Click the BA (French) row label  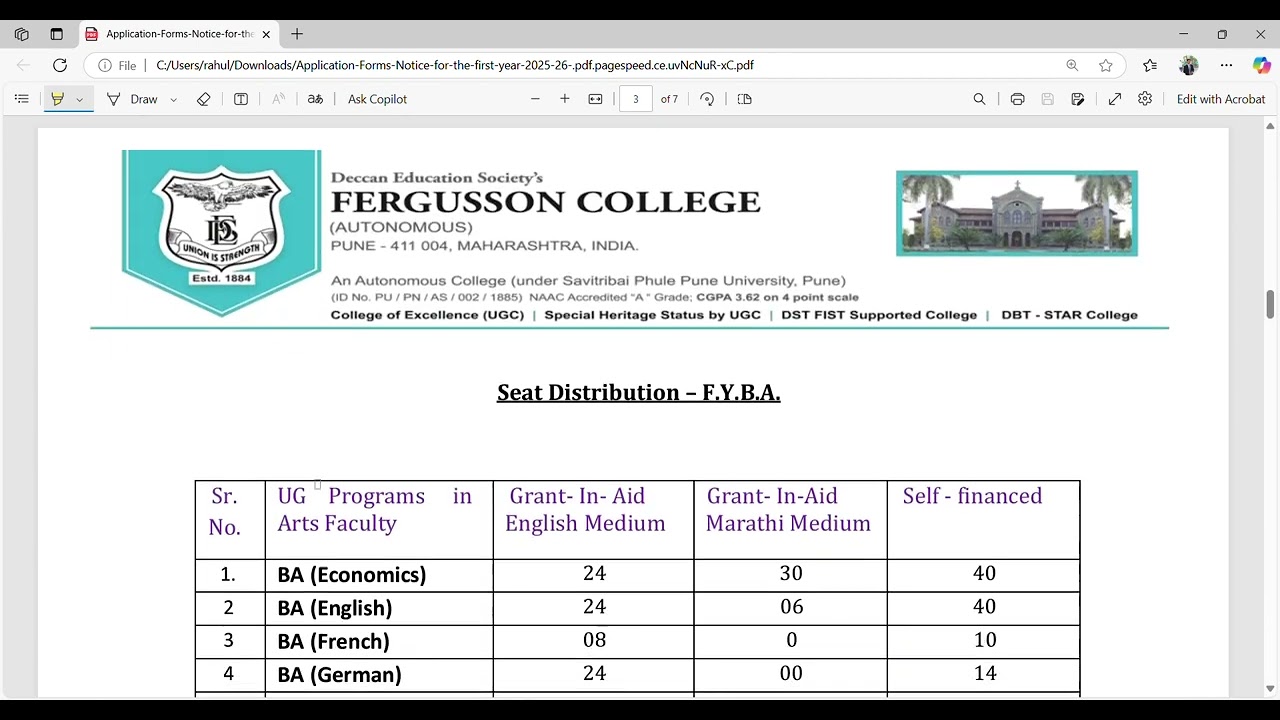point(334,641)
